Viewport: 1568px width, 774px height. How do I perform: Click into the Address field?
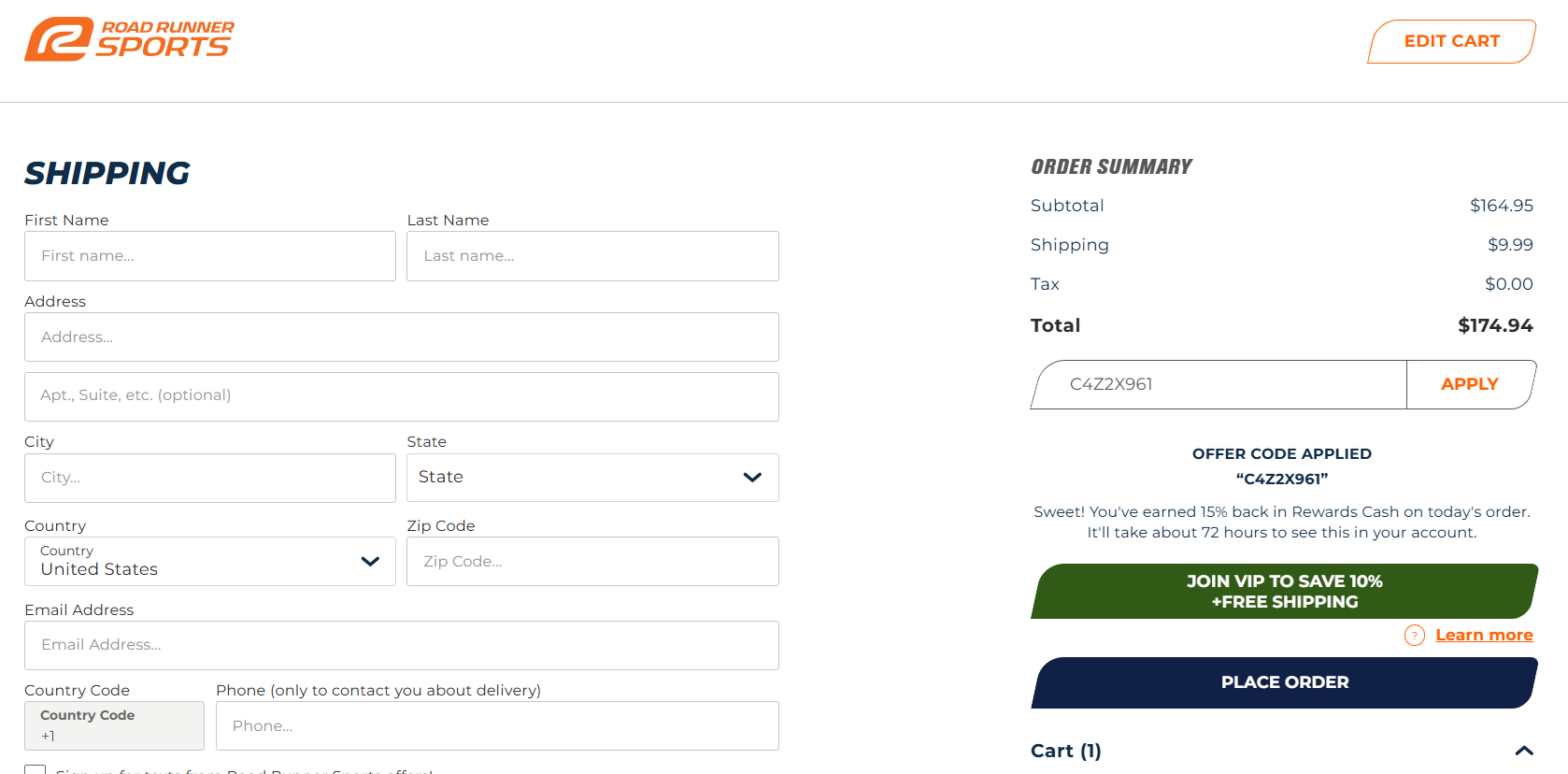(x=402, y=337)
